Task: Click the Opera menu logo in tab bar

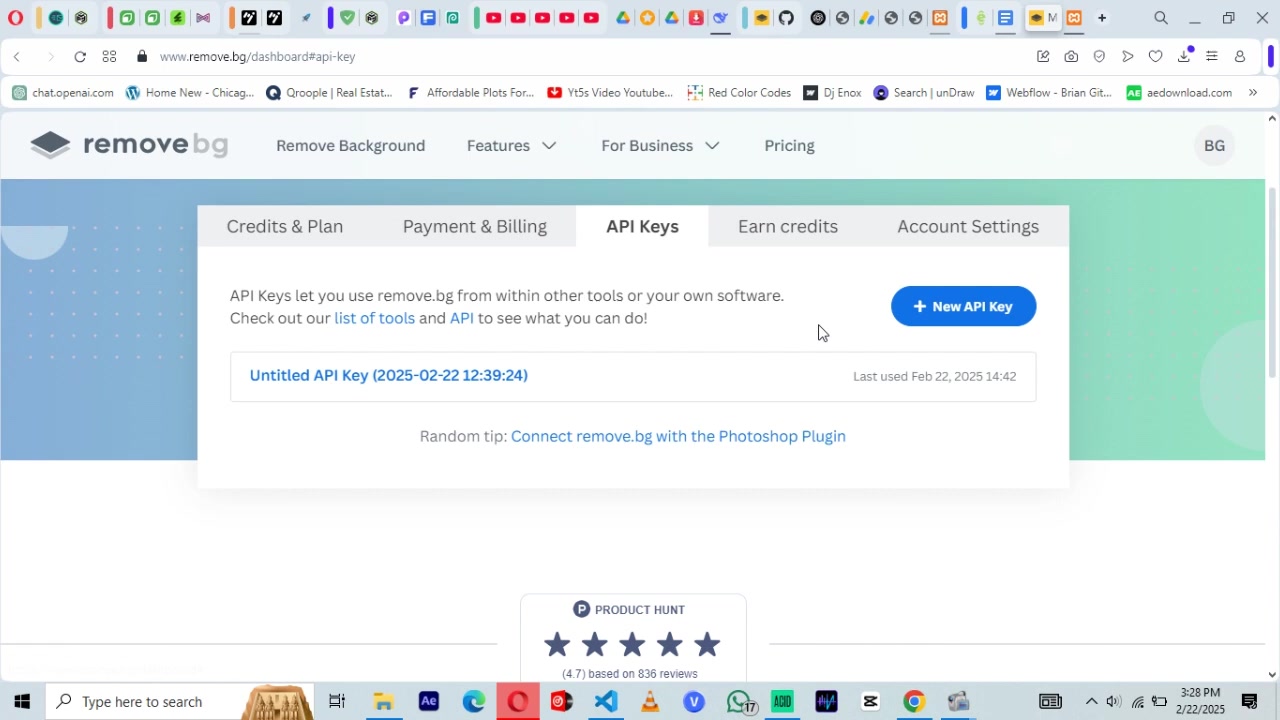Action: point(15,17)
